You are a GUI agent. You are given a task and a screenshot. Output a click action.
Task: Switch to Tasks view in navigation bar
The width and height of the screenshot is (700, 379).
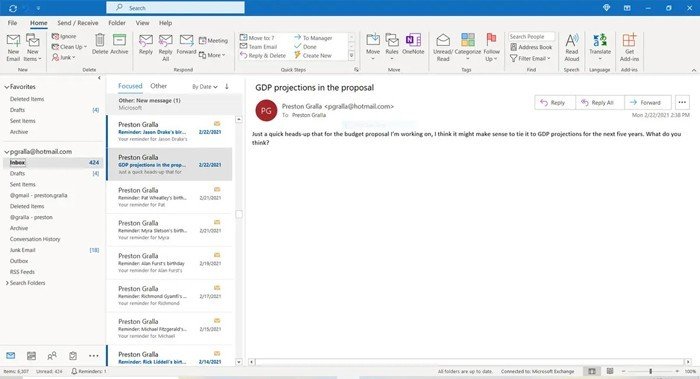click(73, 356)
